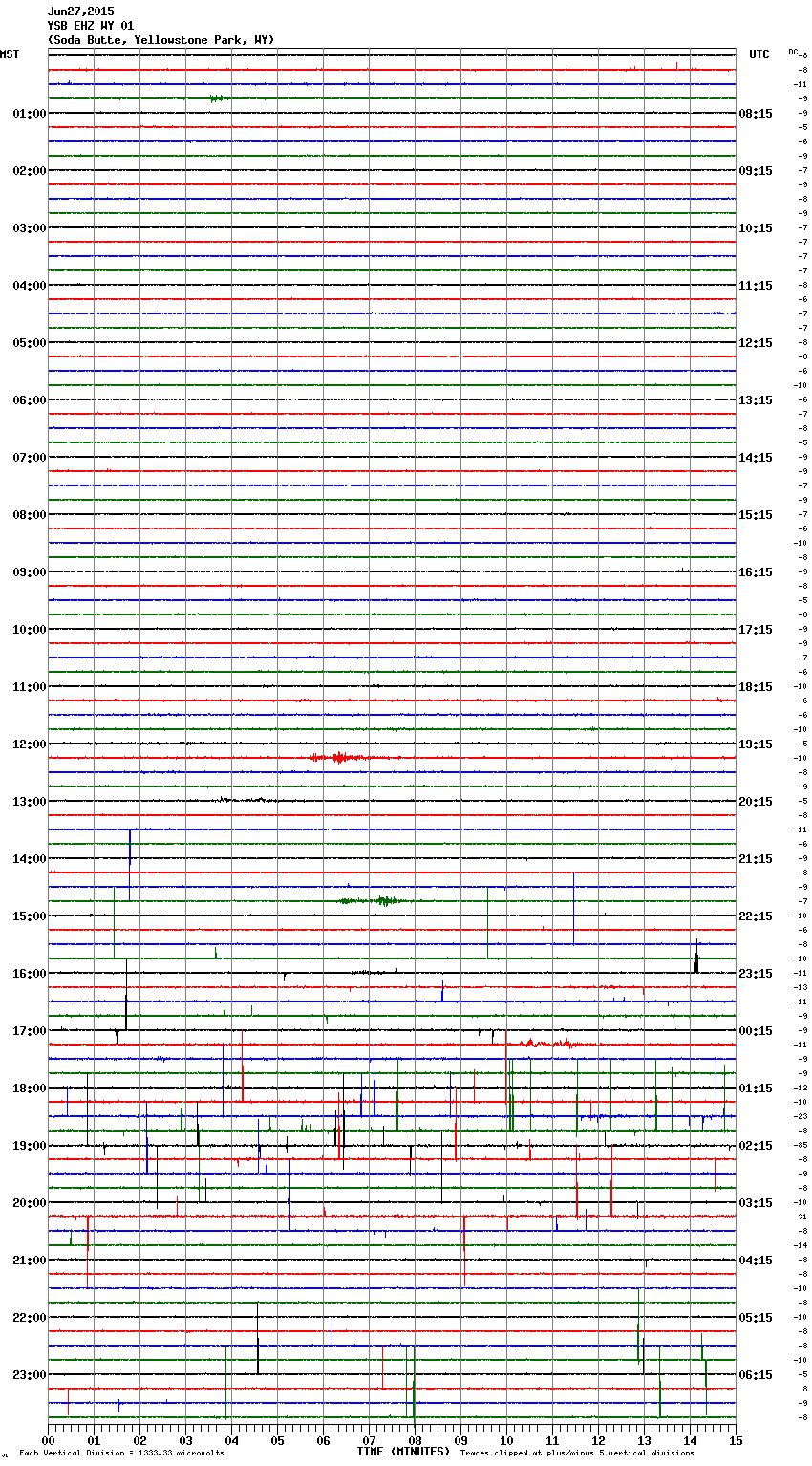This screenshot has height=1466, width=812.
Task: Click the "TIME (MINUTES)" axis title
Action: tap(403, 1452)
